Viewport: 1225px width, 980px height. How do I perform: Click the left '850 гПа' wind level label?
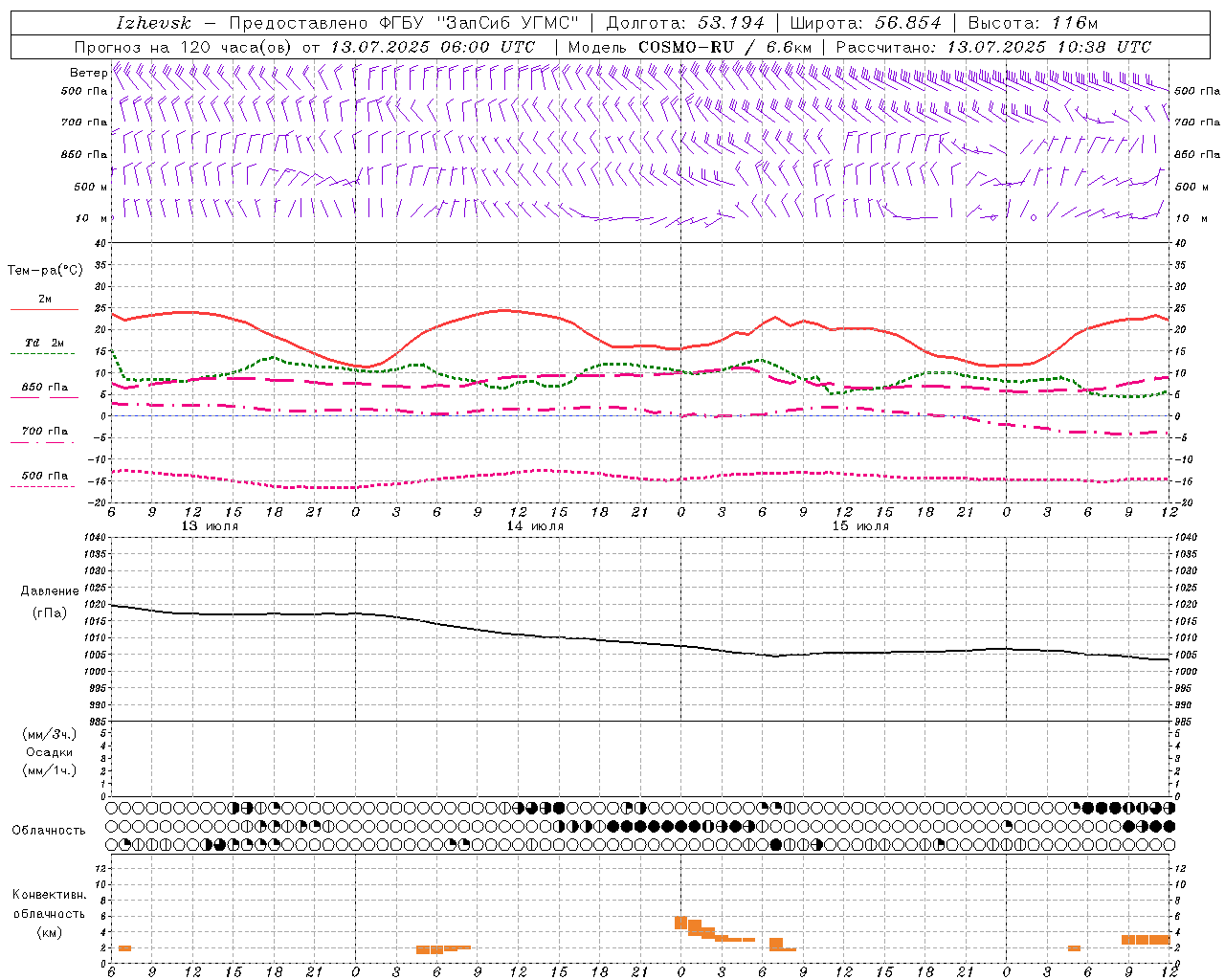coord(84,154)
